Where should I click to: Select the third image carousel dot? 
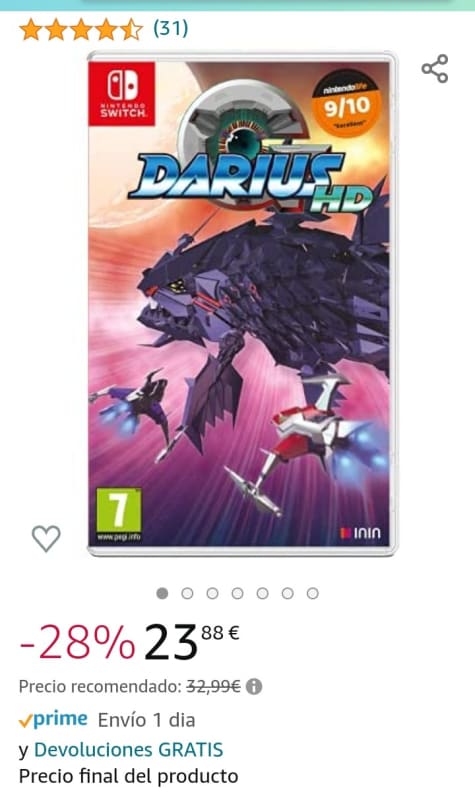point(212,593)
